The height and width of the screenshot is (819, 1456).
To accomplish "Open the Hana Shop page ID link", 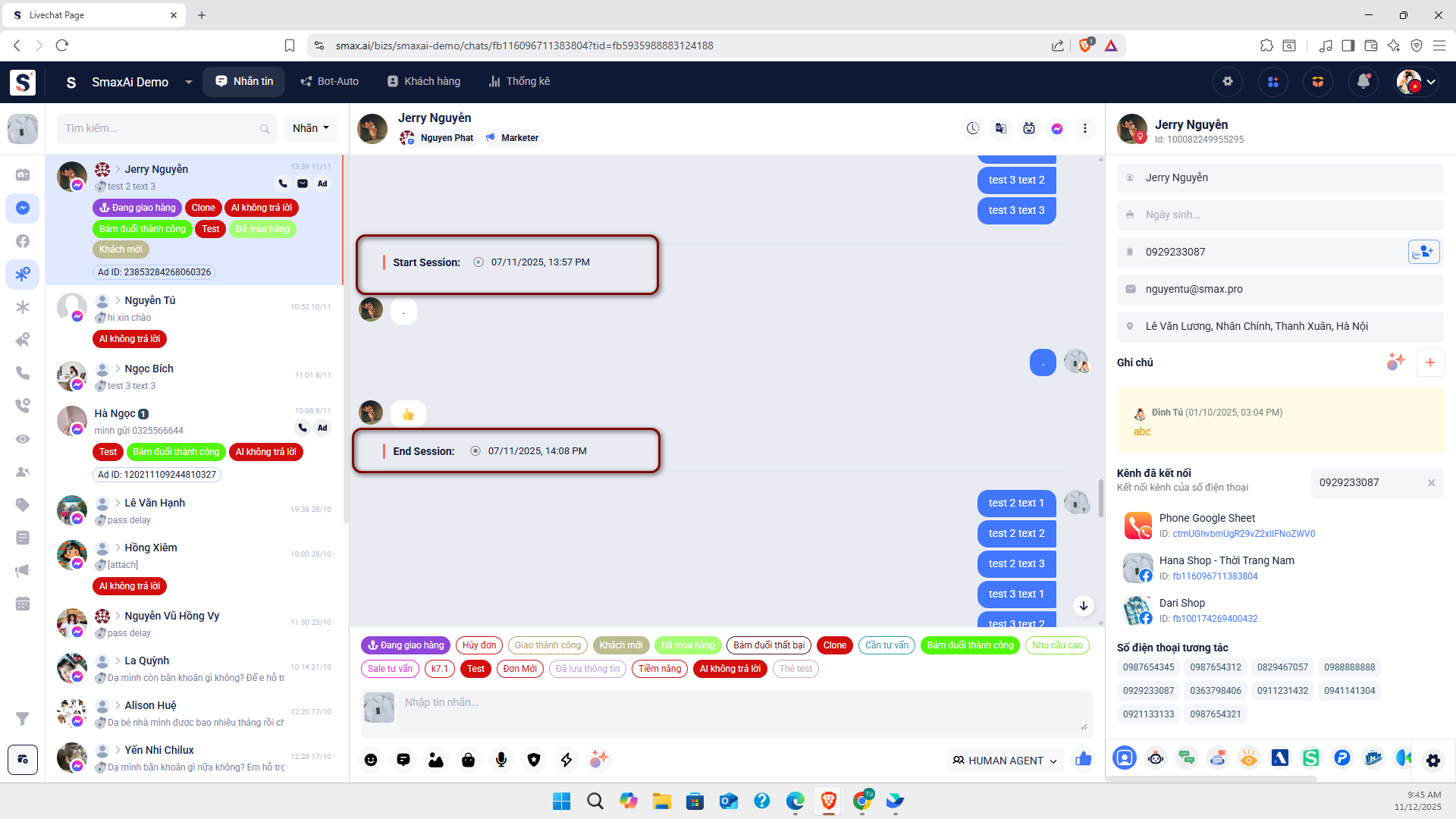I will pyautogui.click(x=1215, y=576).
